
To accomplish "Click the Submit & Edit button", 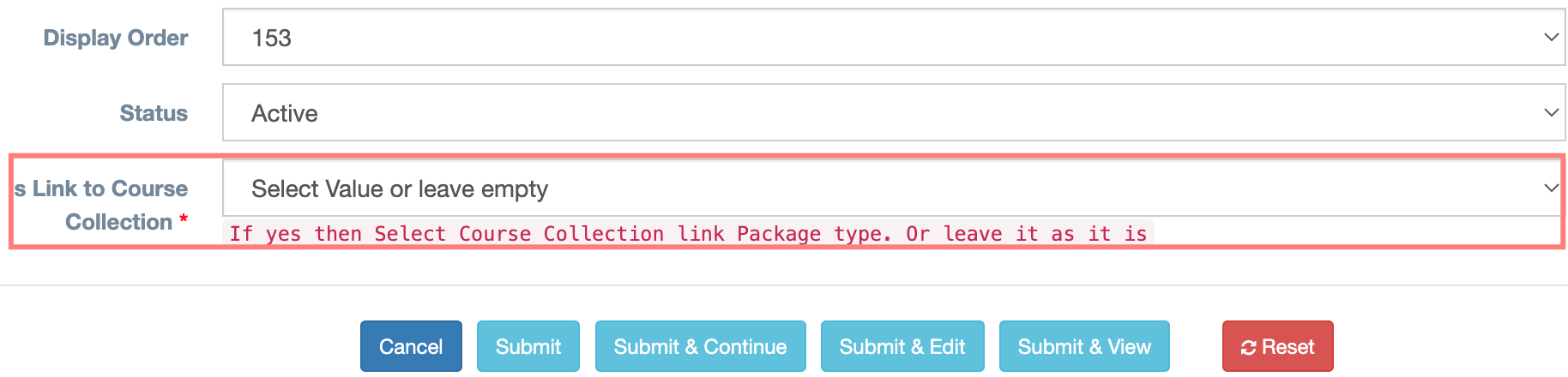I will tap(902, 346).
